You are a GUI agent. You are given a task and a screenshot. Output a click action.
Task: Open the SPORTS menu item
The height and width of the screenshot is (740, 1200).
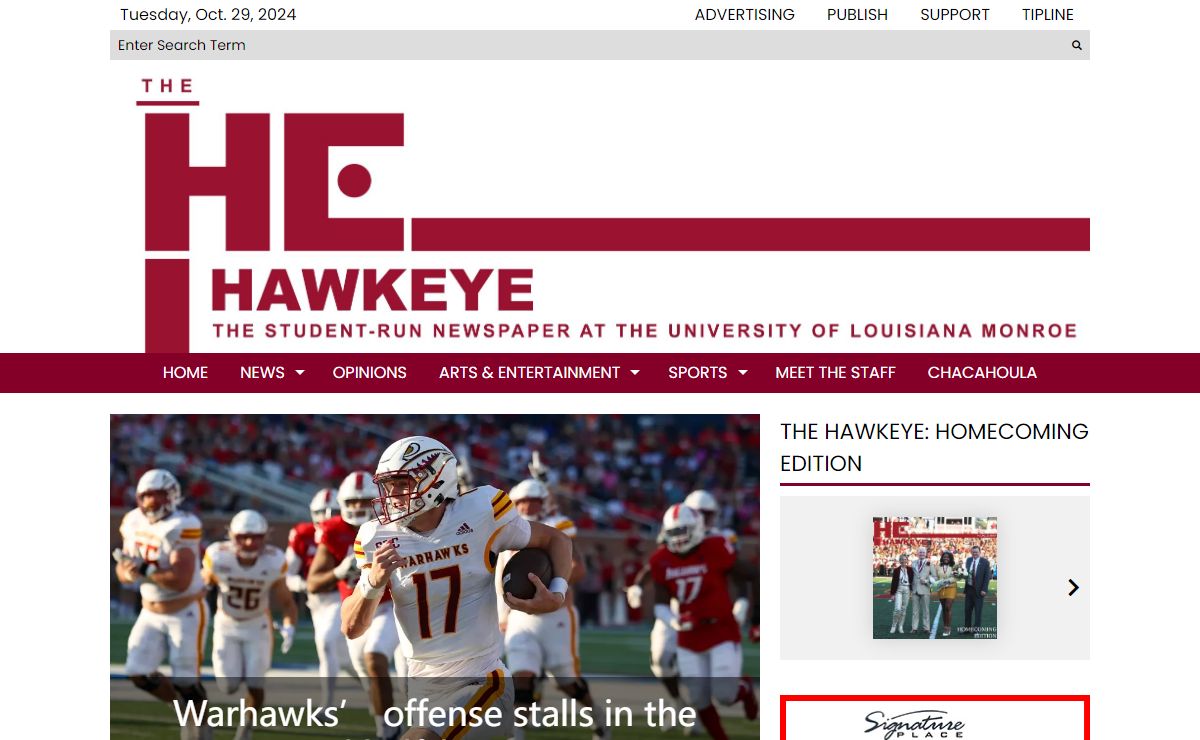(697, 372)
